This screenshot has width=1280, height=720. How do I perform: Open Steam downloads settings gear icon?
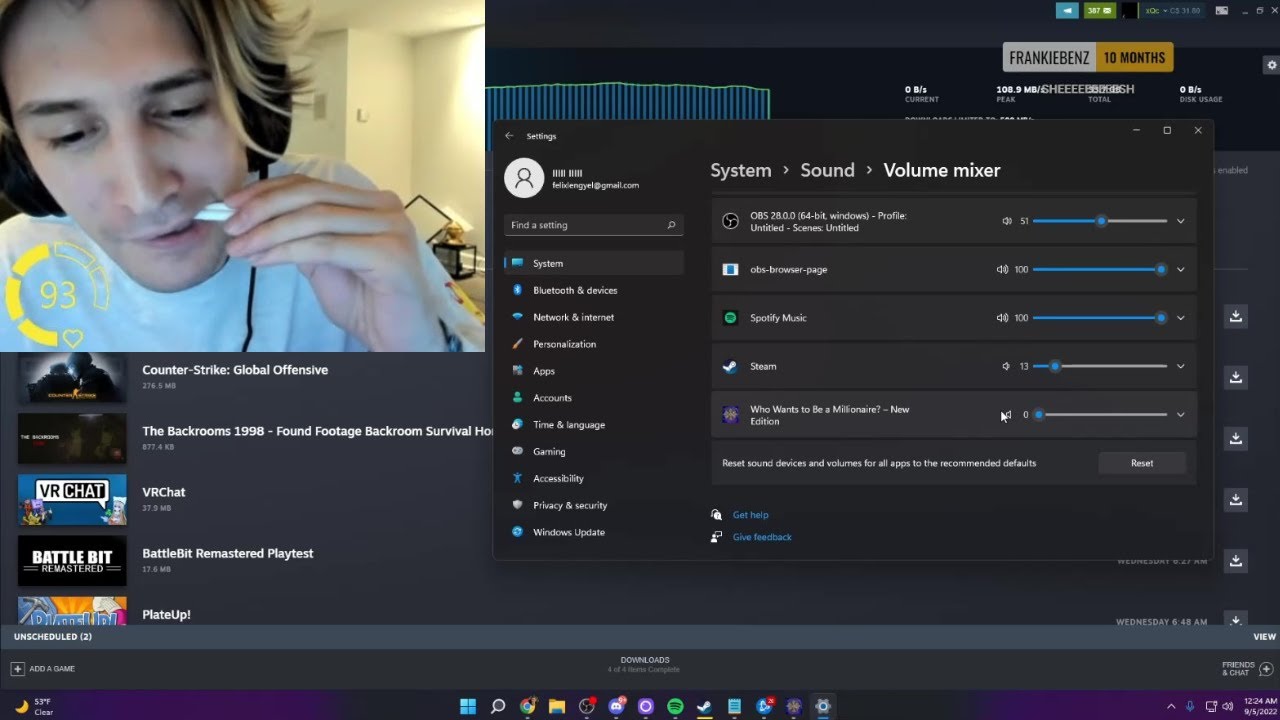[x=1271, y=65]
